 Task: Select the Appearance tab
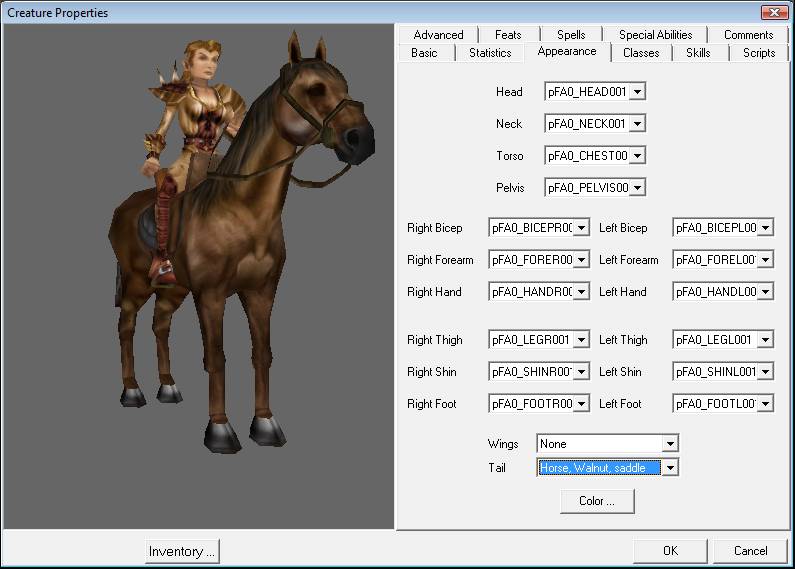pyautogui.click(x=567, y=51)
